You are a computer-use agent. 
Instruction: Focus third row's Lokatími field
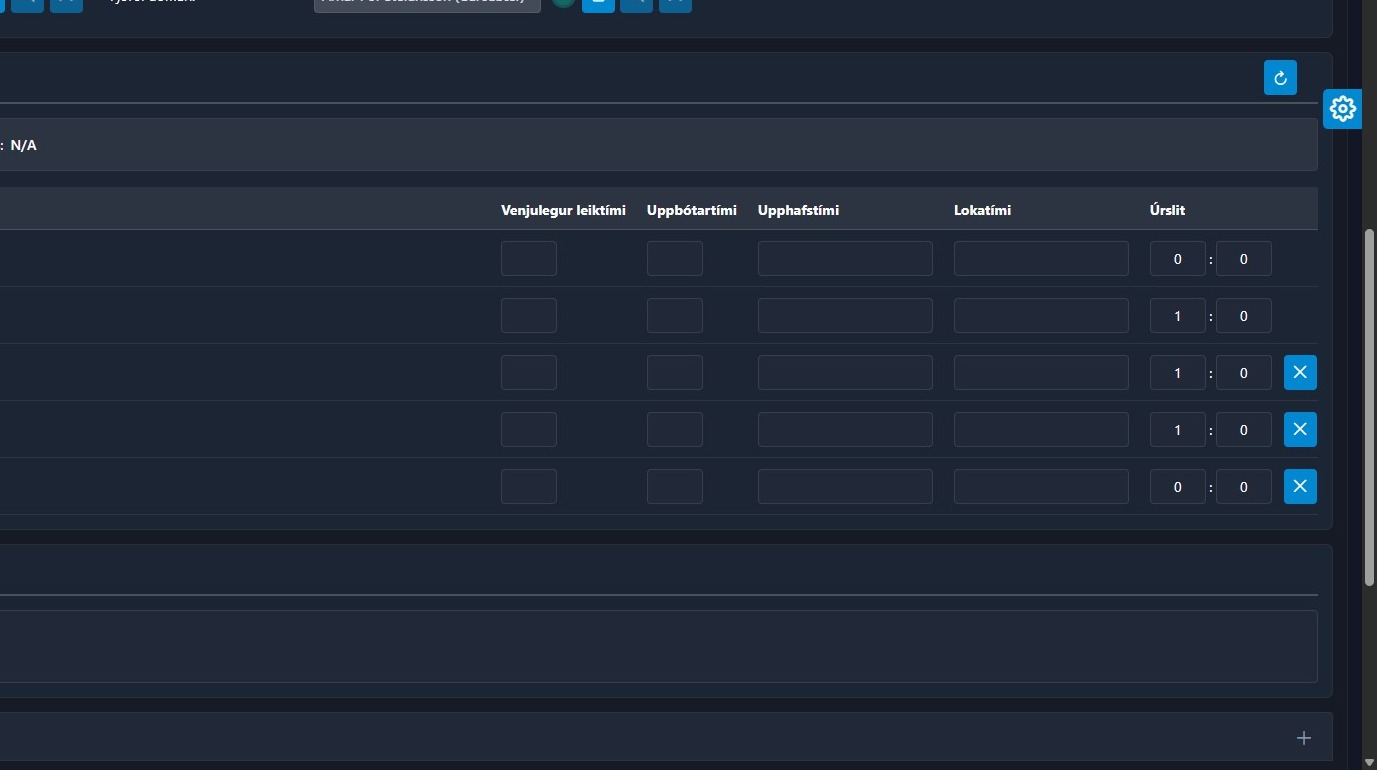1041,372
